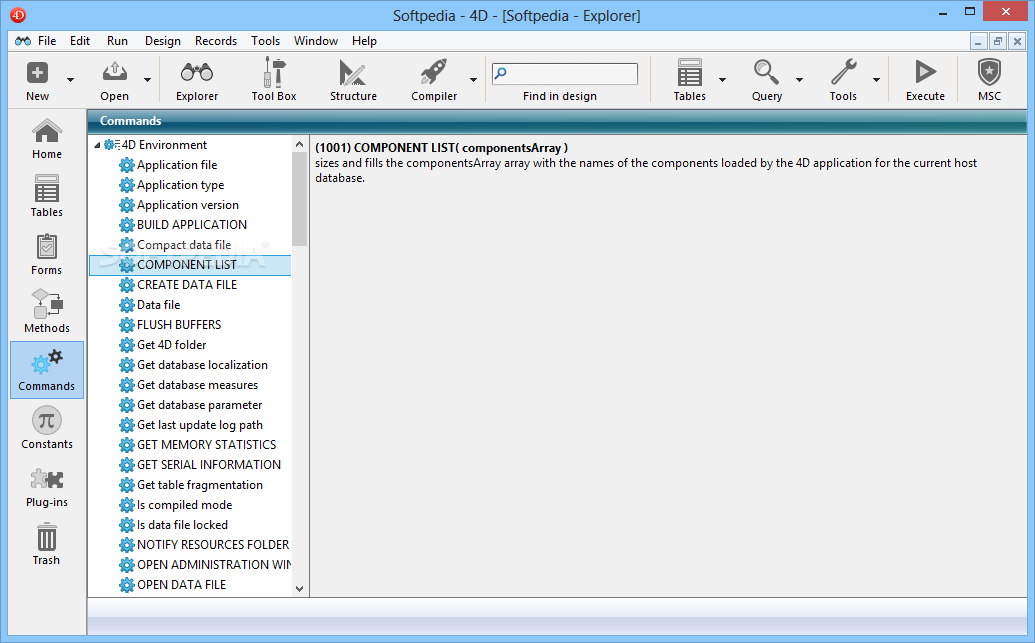Open the Edit menu
This screenshot has height=643, width=1035.
click(x=80, y=41)
